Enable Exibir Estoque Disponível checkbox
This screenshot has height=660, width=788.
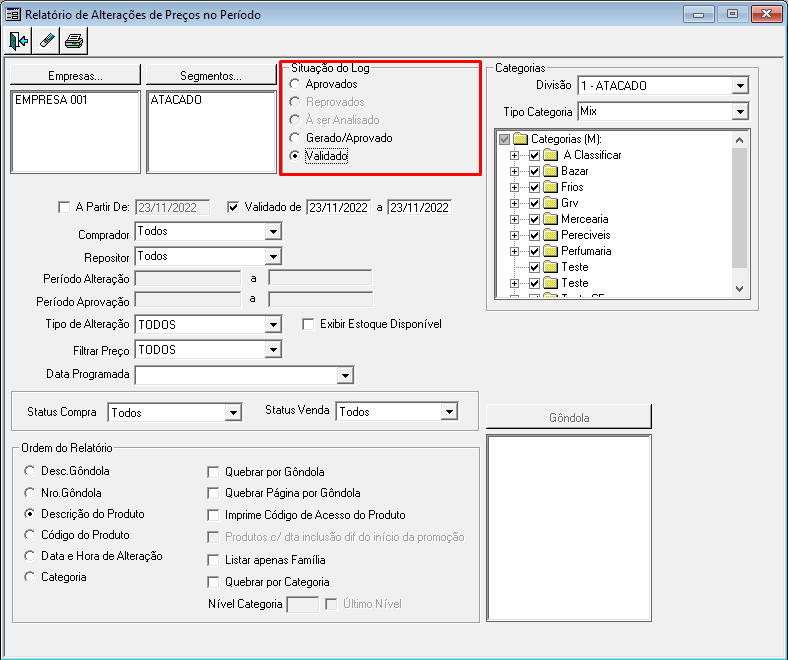[308, 324]
